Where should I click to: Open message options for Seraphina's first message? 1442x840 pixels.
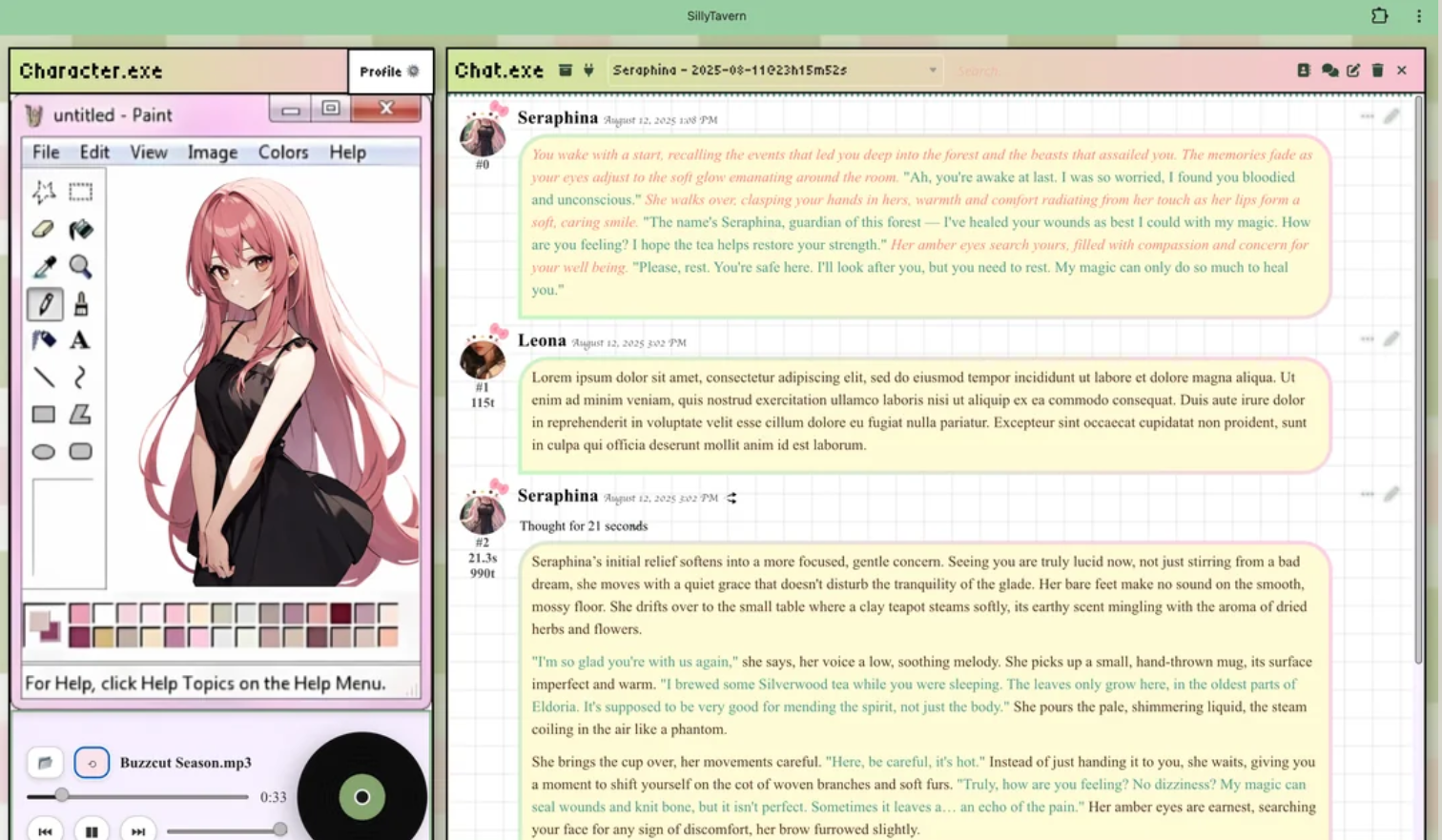(1368, 116)
